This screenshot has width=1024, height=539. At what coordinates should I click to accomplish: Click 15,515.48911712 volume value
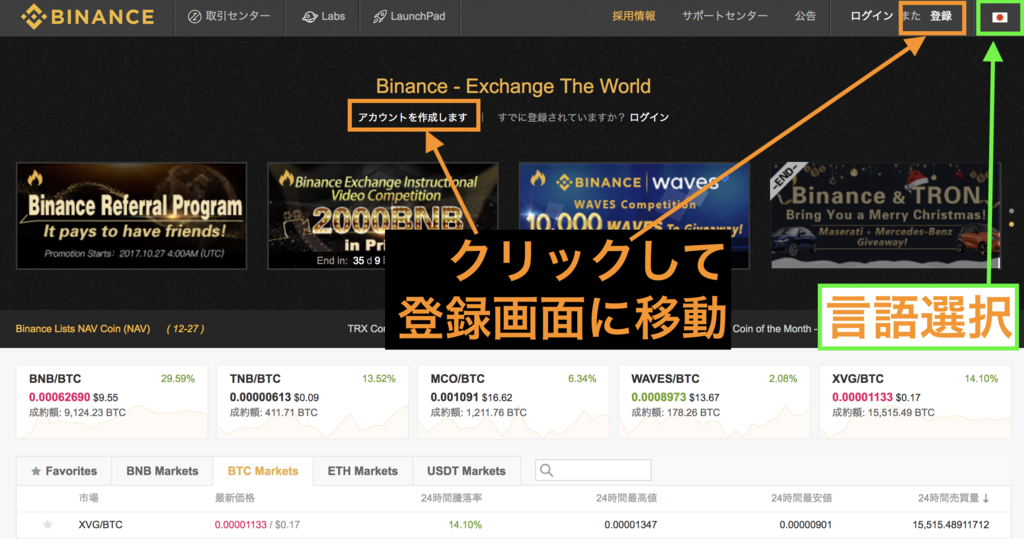point(951,525)
